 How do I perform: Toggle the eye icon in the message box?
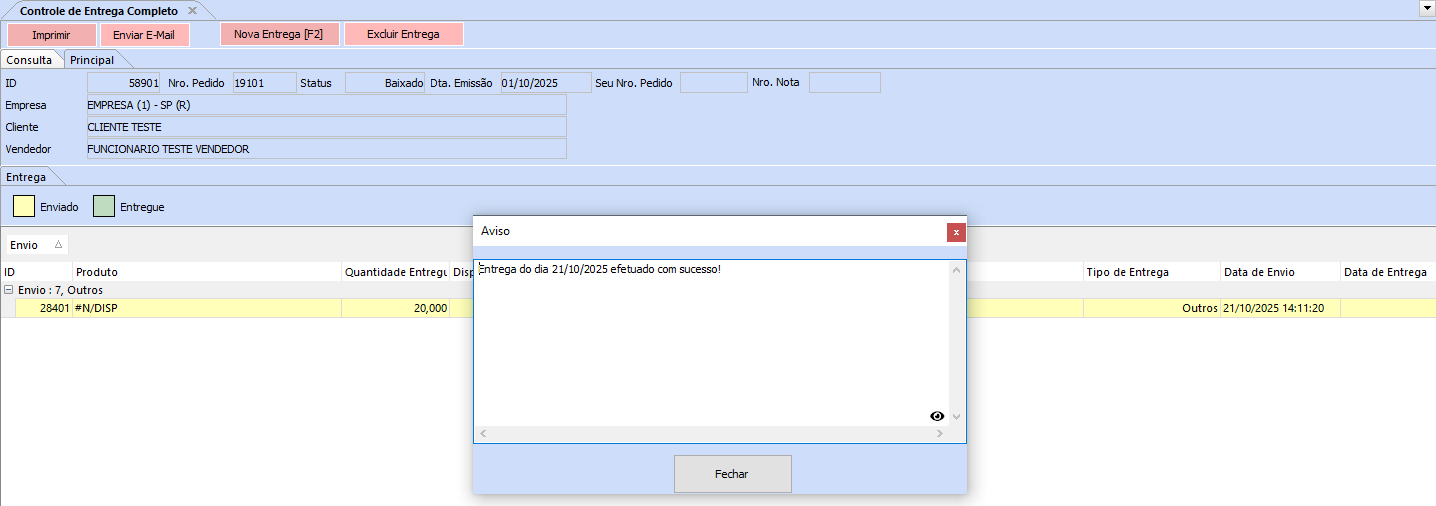tap(937, 416)
